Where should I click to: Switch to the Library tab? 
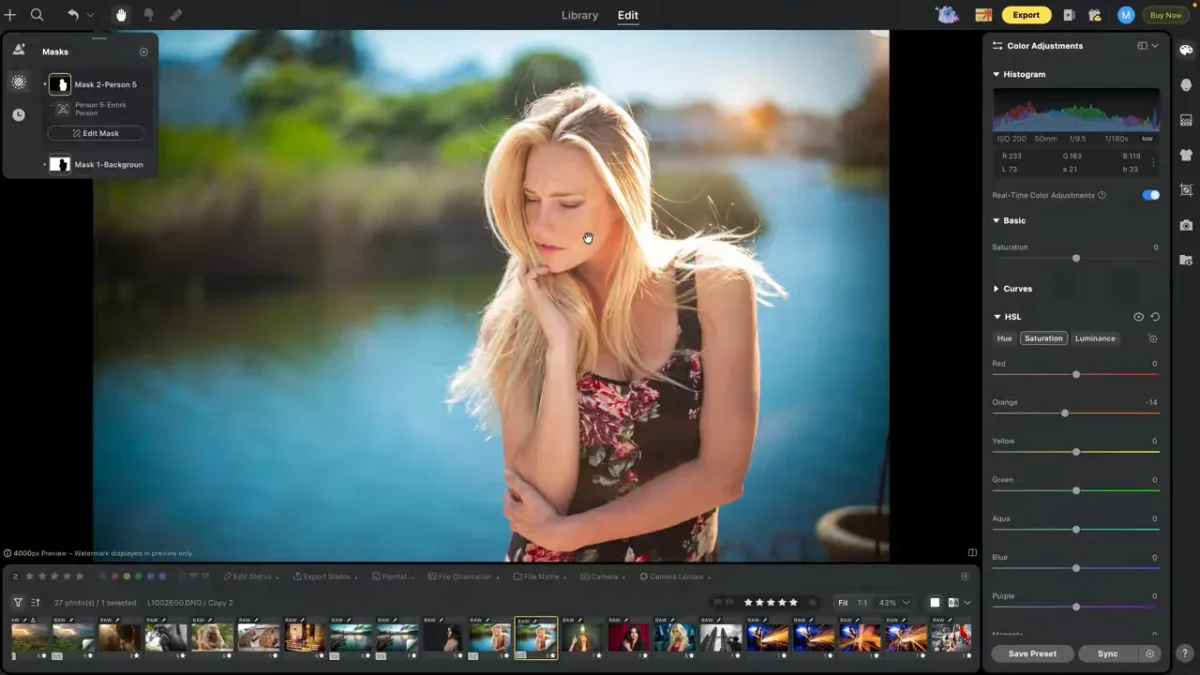click(580, 15)
